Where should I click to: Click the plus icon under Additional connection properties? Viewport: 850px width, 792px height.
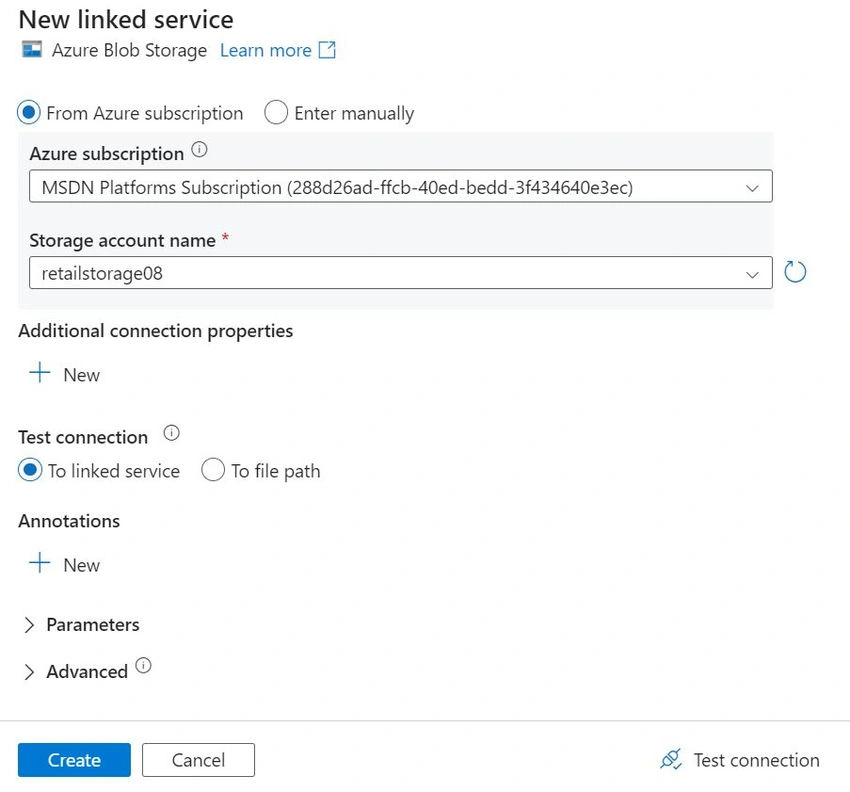(x=40, y=373)
